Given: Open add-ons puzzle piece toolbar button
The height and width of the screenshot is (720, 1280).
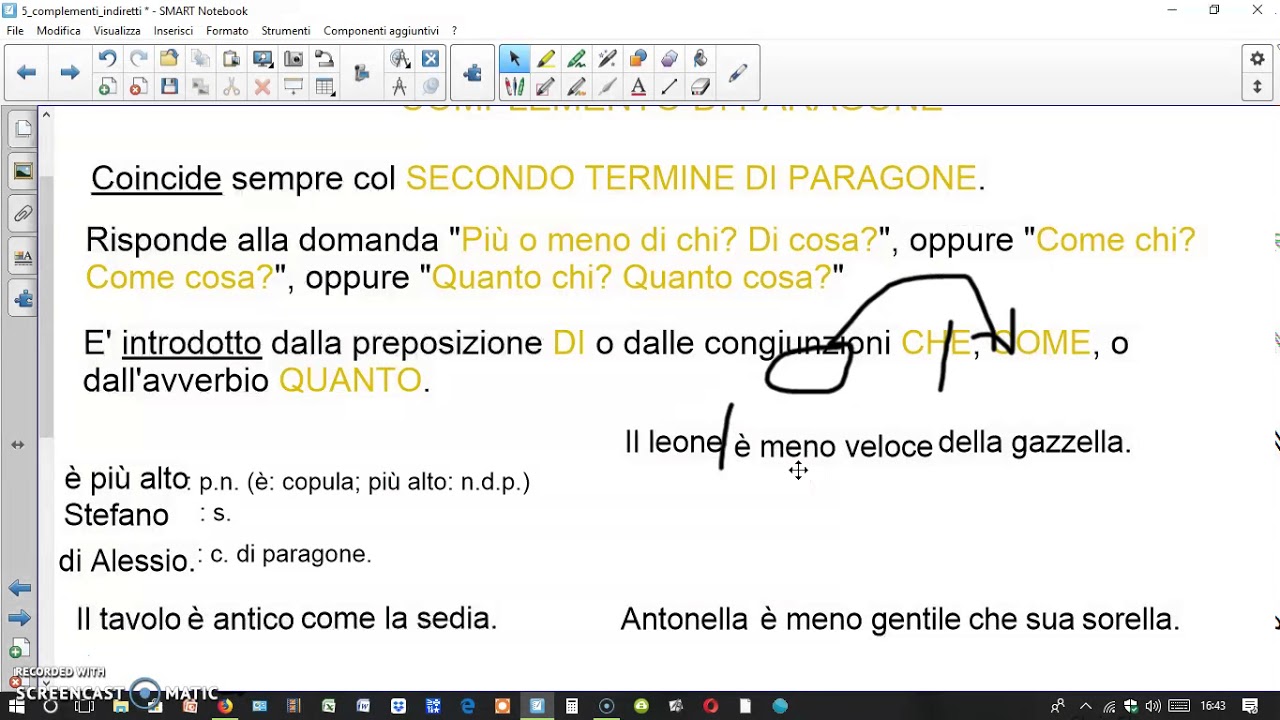Looking at the screenshot, I should 472,73.
